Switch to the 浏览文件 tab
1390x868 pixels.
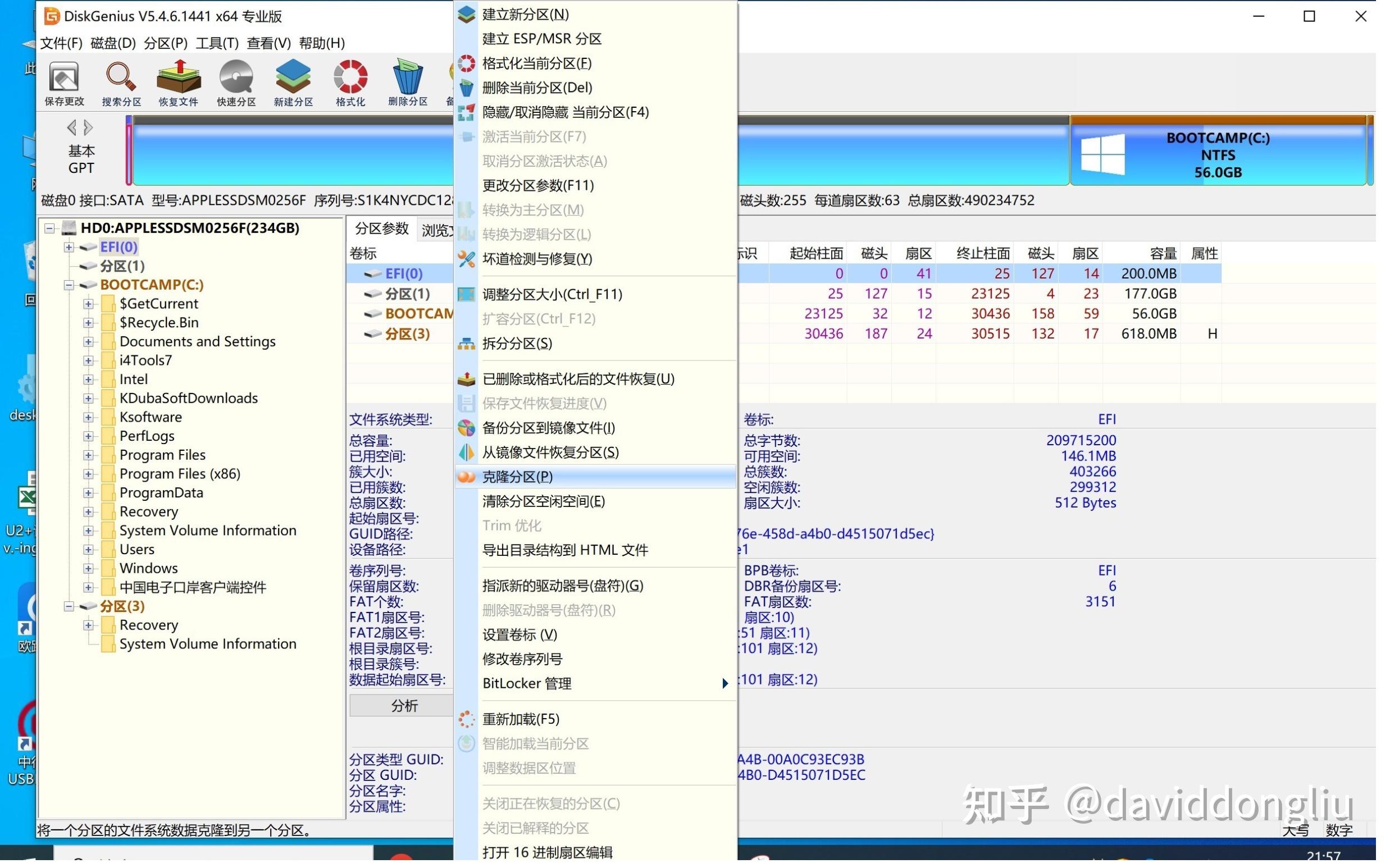[x=439, y=229]
